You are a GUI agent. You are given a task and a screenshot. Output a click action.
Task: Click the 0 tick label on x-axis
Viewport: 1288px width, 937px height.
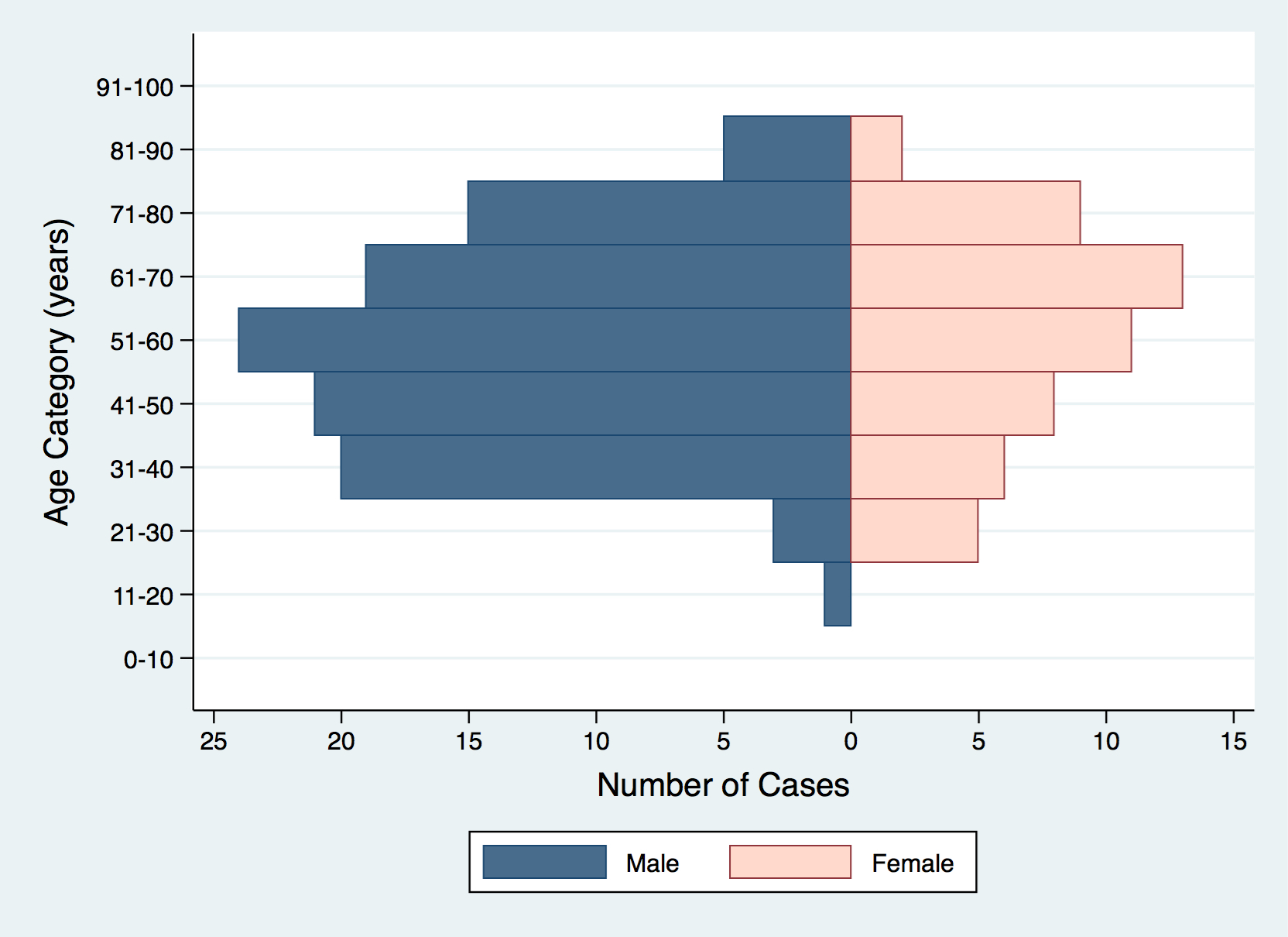click(x=851, y=741)
